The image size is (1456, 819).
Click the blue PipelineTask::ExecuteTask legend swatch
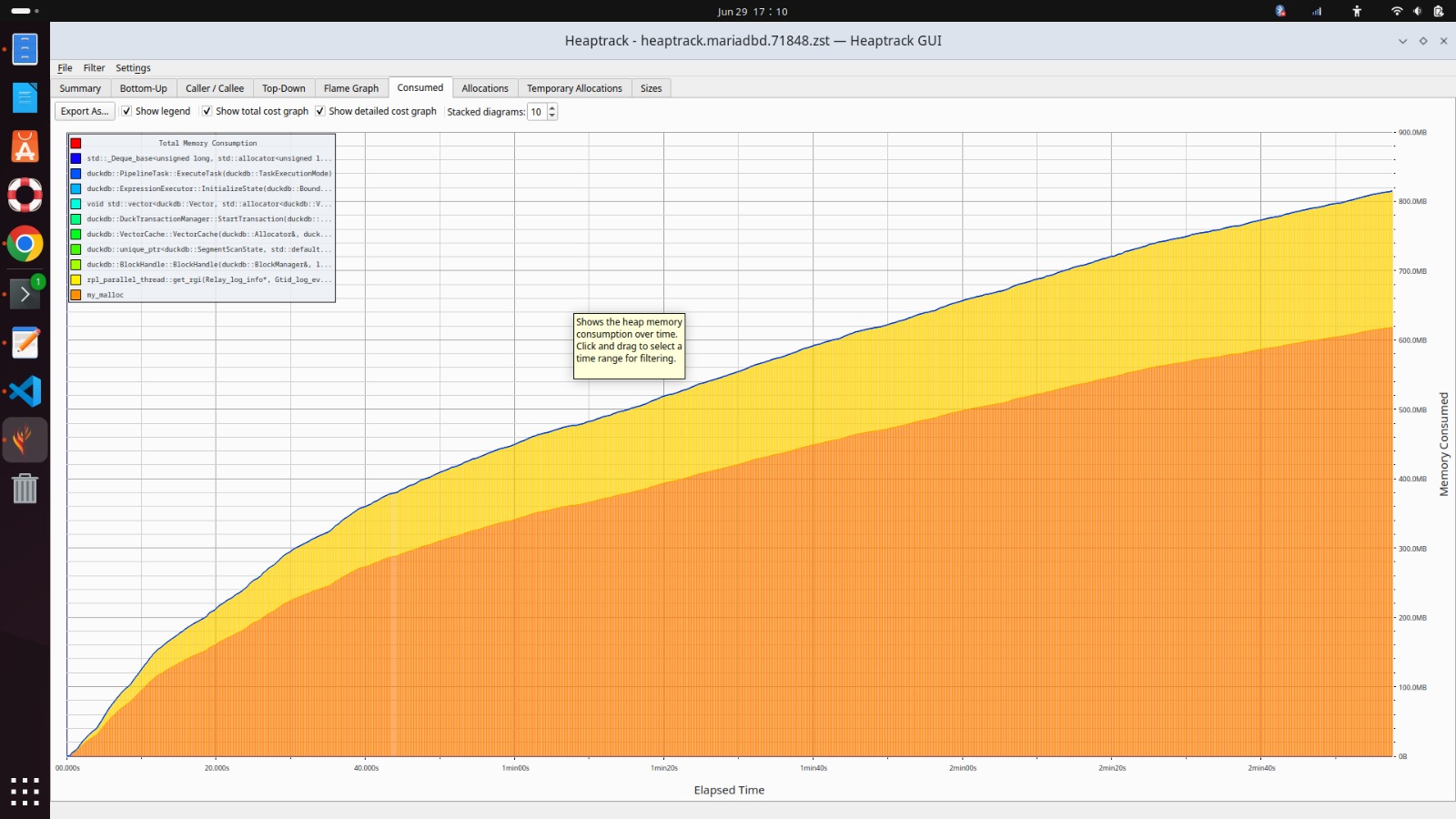pyautogui.click(x=76, y=174)
